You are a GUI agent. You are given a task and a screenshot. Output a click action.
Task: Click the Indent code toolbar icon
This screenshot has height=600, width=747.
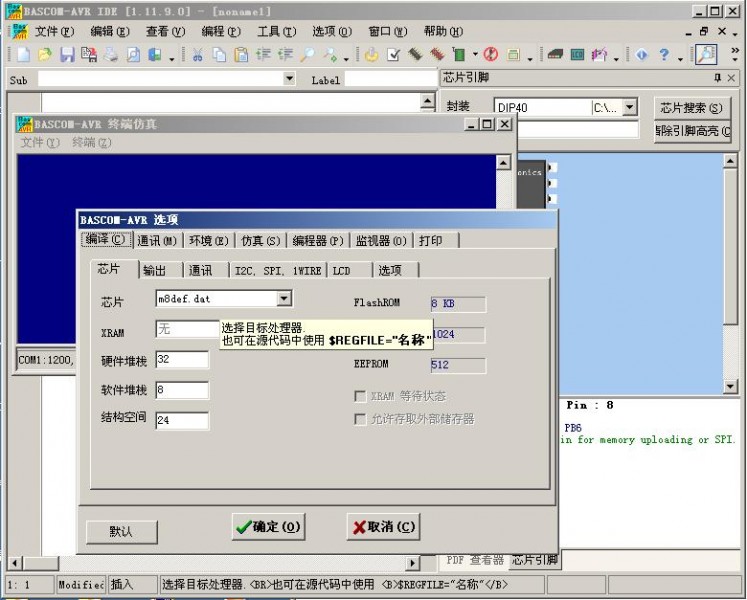[263, 54]
